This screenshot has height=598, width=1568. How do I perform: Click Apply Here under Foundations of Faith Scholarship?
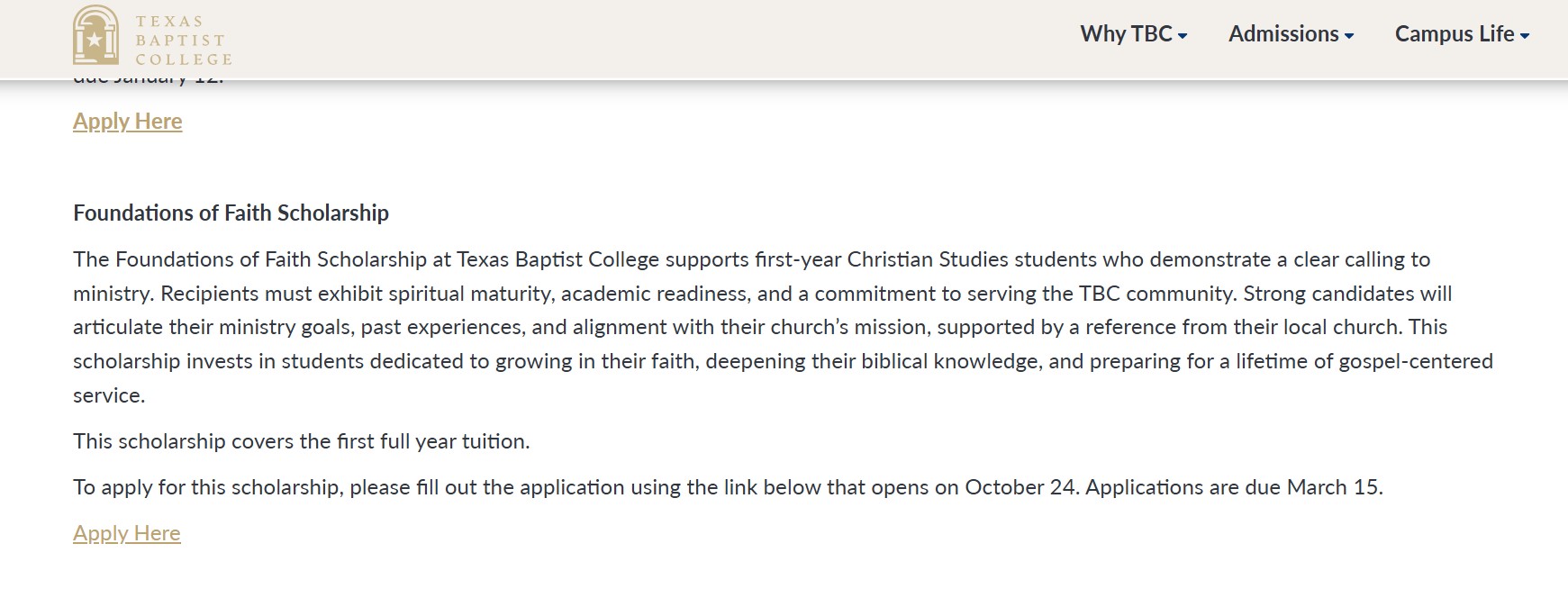[x=126, y=533]
